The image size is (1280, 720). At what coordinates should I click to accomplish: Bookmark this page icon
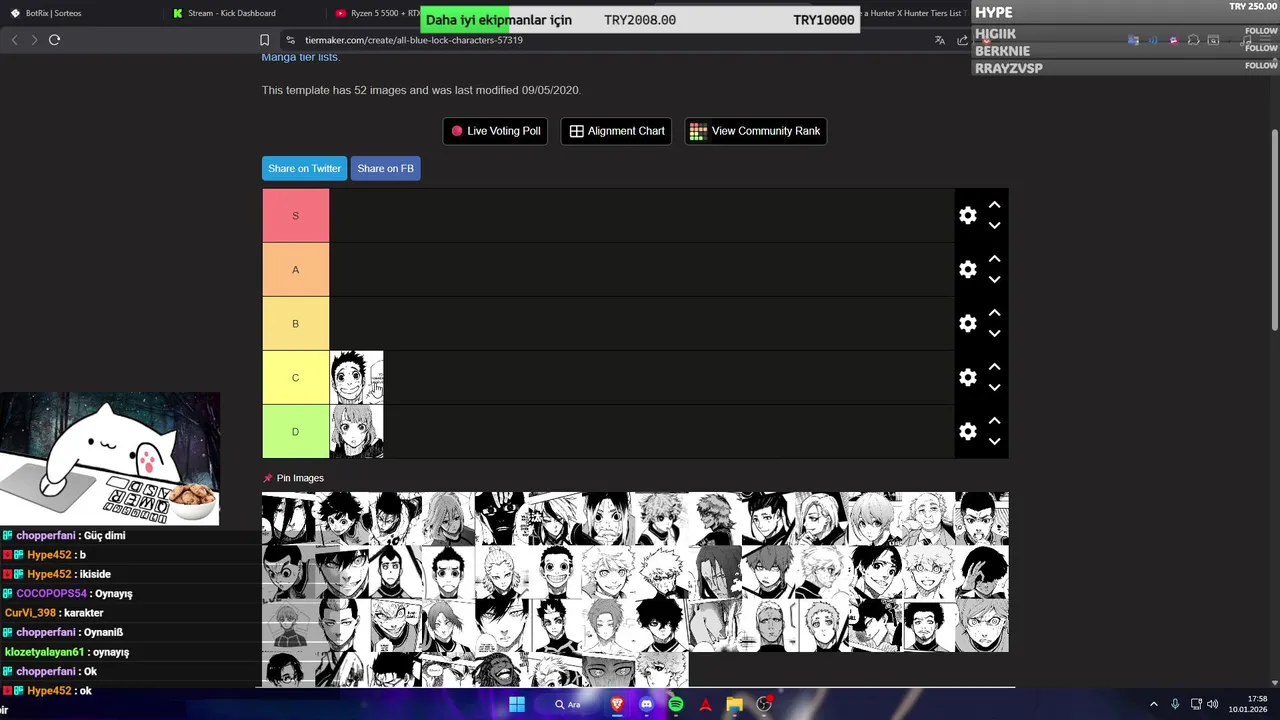point(264,40)
